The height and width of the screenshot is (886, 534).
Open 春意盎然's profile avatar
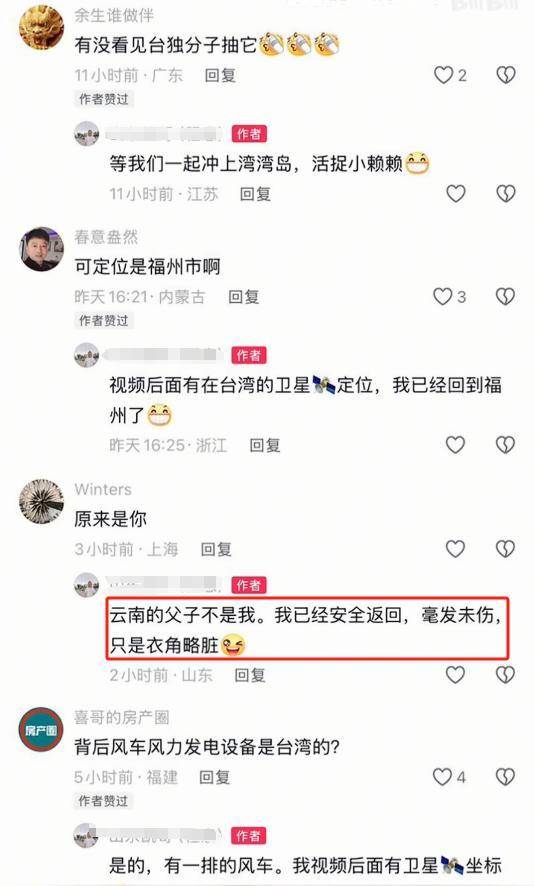41,249
